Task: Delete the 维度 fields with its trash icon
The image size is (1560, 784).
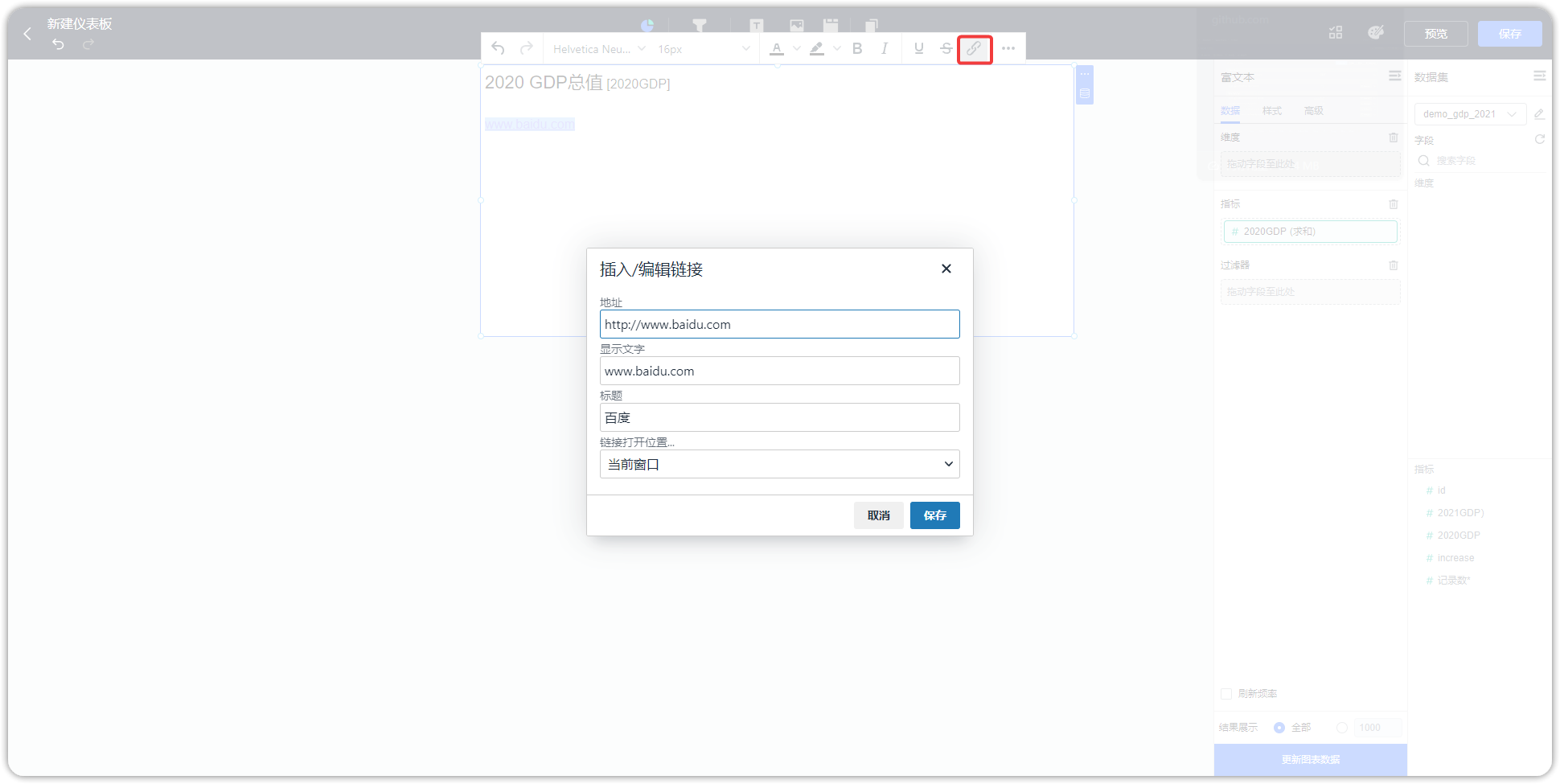Action: click(1394, 138)
